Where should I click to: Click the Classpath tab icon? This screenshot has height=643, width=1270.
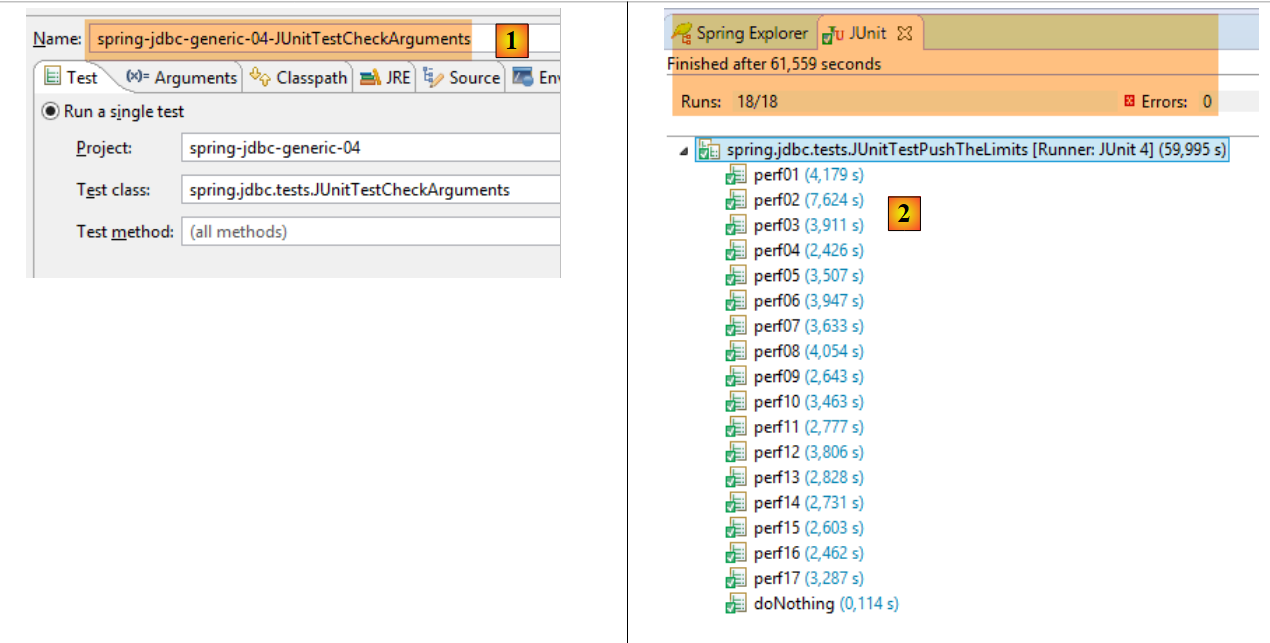261,77
